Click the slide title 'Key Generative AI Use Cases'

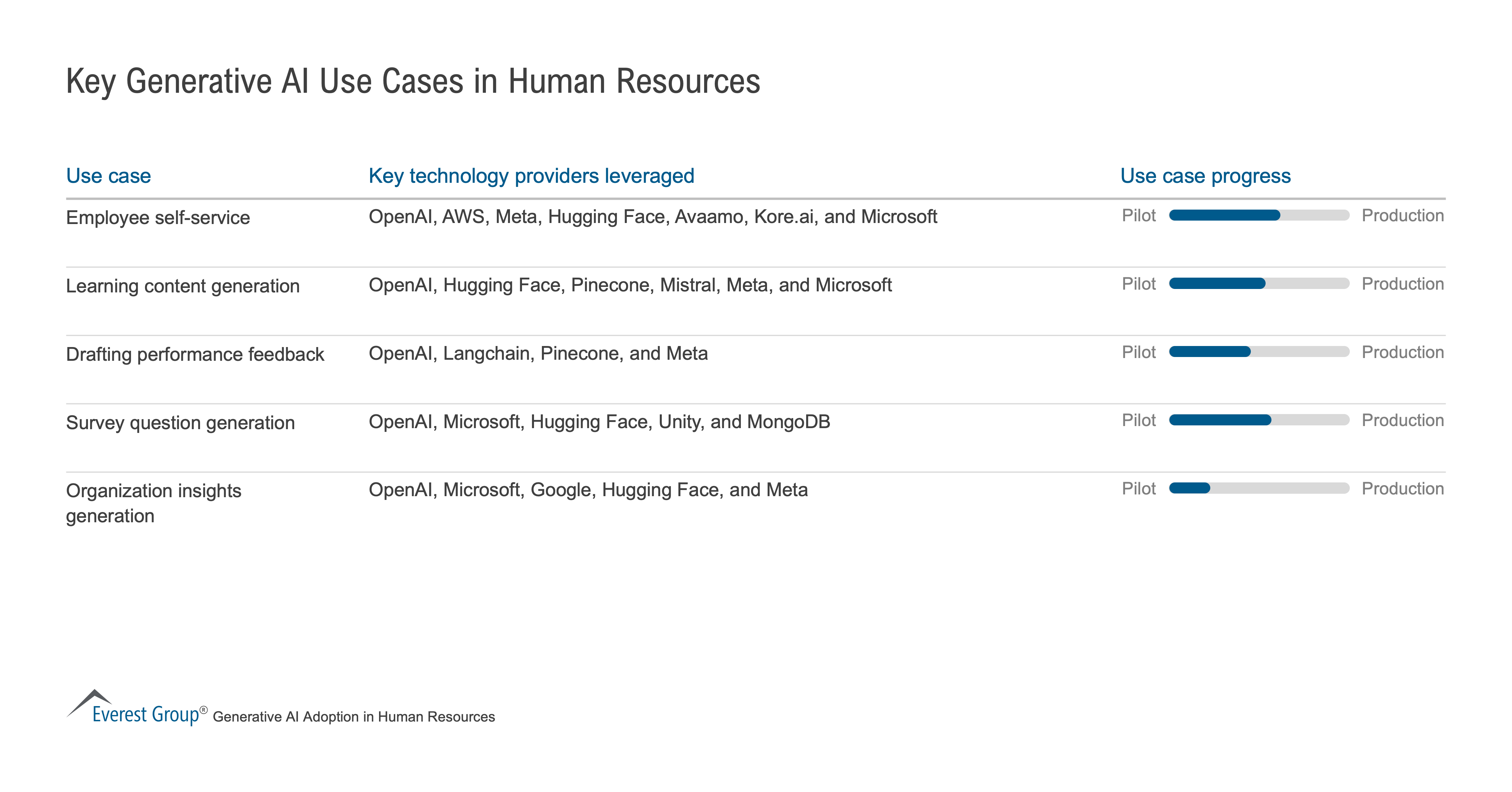point(413,82)
